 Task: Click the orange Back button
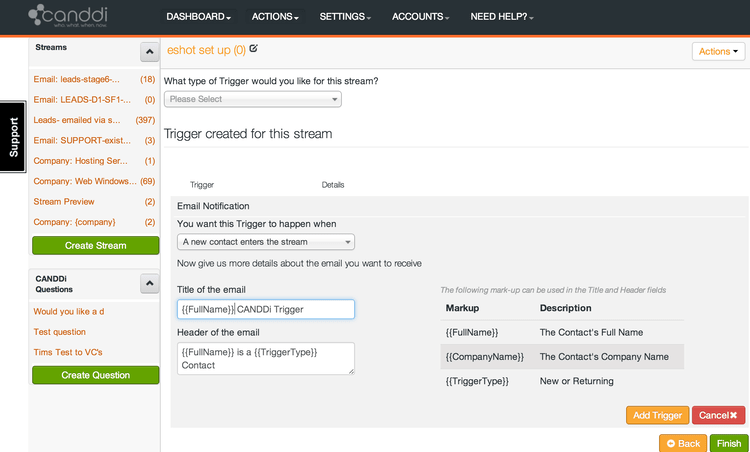point(683,443)
